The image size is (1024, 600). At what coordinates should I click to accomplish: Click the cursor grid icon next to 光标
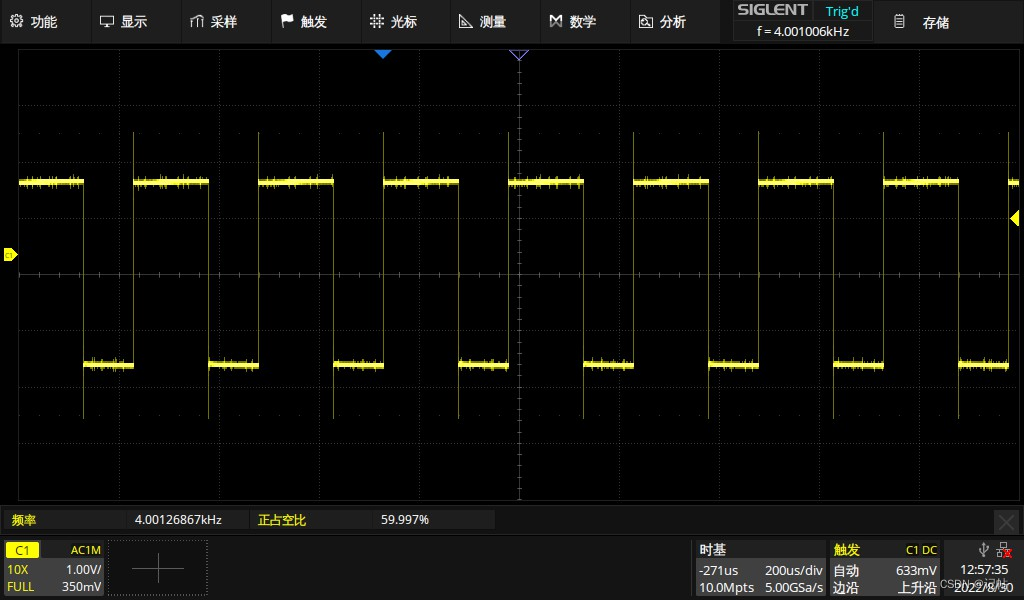pyautogui.click(x=377, y=21)
